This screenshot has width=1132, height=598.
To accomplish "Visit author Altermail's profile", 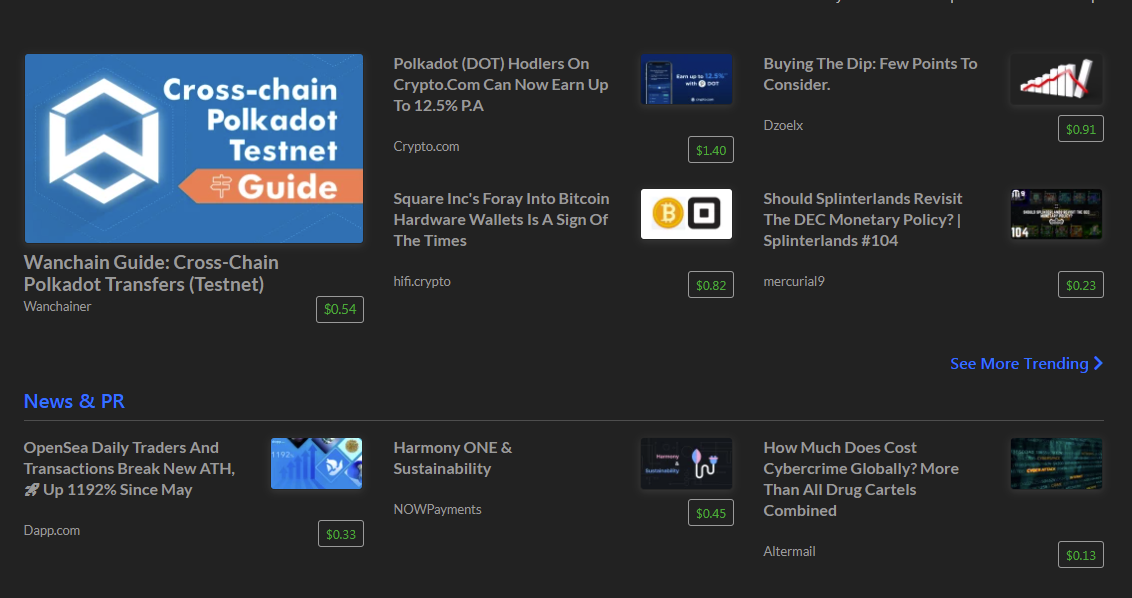I will (790, 552).
